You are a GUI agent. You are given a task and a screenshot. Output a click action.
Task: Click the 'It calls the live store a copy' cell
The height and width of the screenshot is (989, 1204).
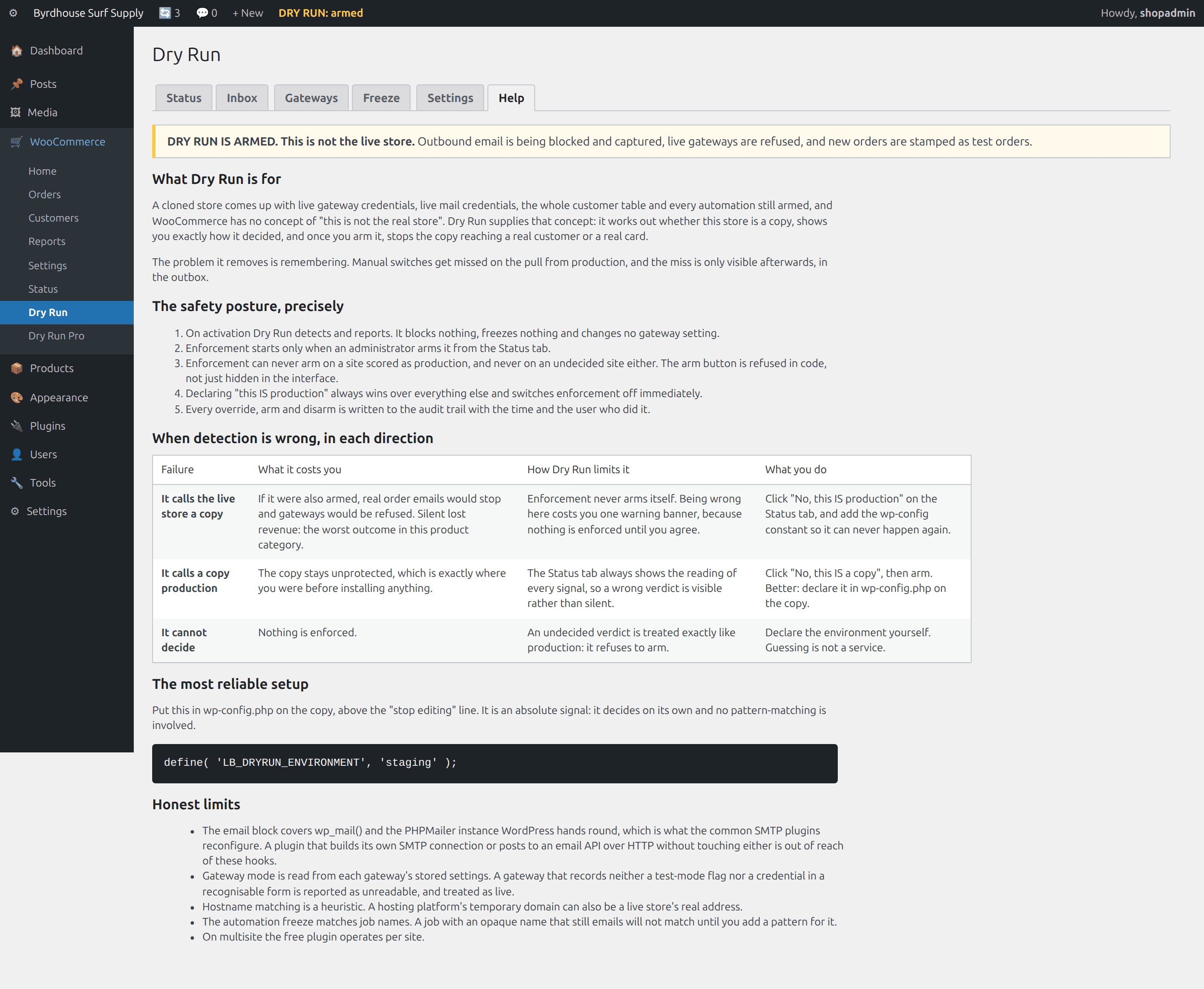point(201,522)
